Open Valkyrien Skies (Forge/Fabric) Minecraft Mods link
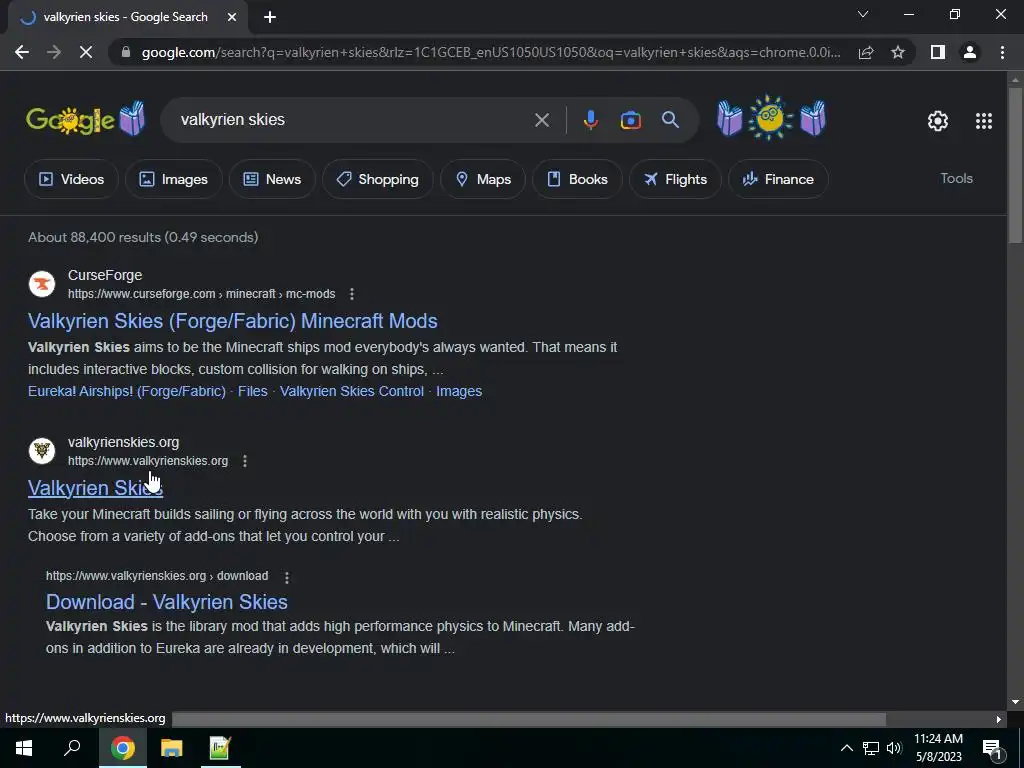 pyautogui.click(x=232, y=321)
